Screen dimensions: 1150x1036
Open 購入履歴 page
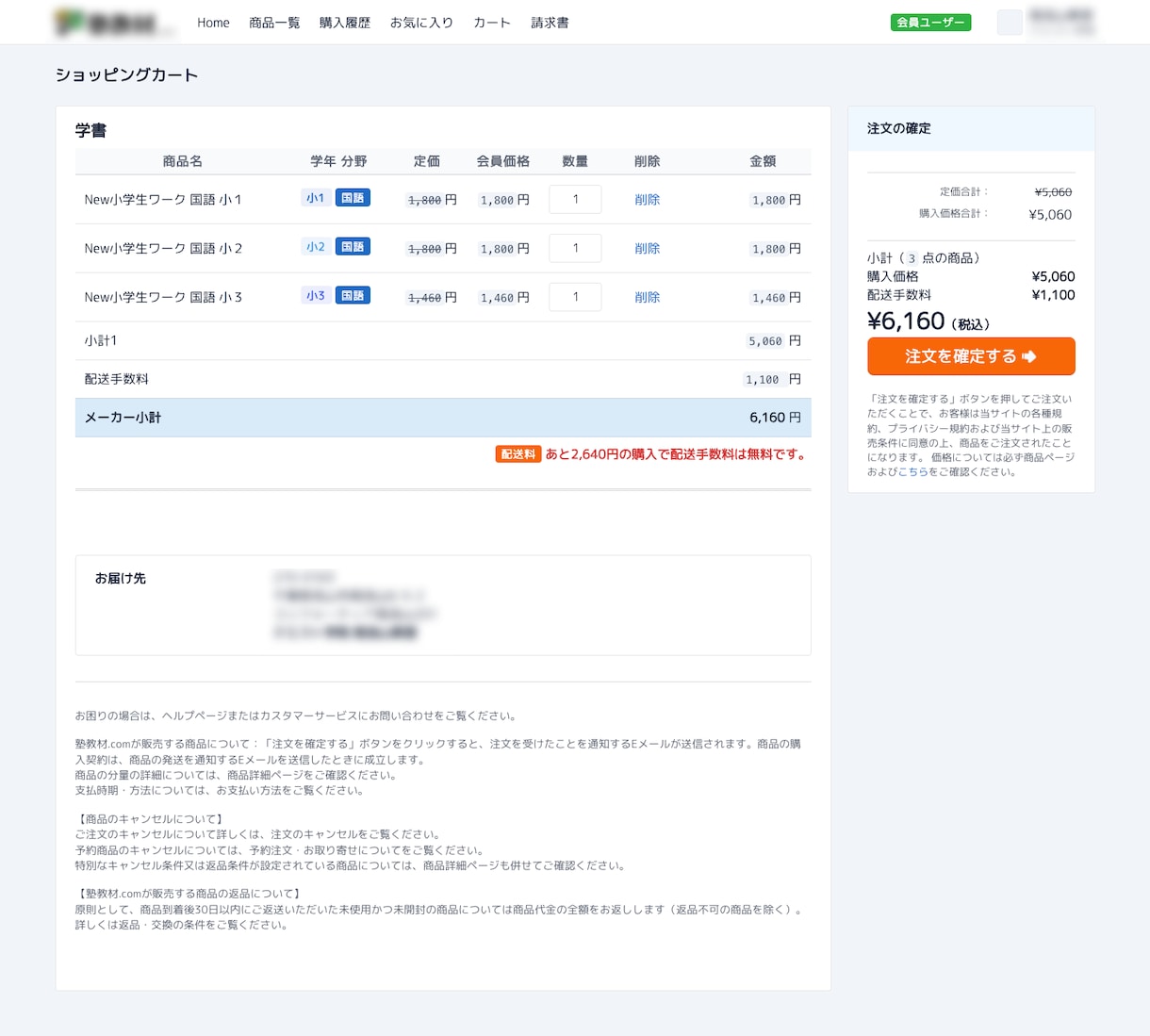[x=345, y=23]
